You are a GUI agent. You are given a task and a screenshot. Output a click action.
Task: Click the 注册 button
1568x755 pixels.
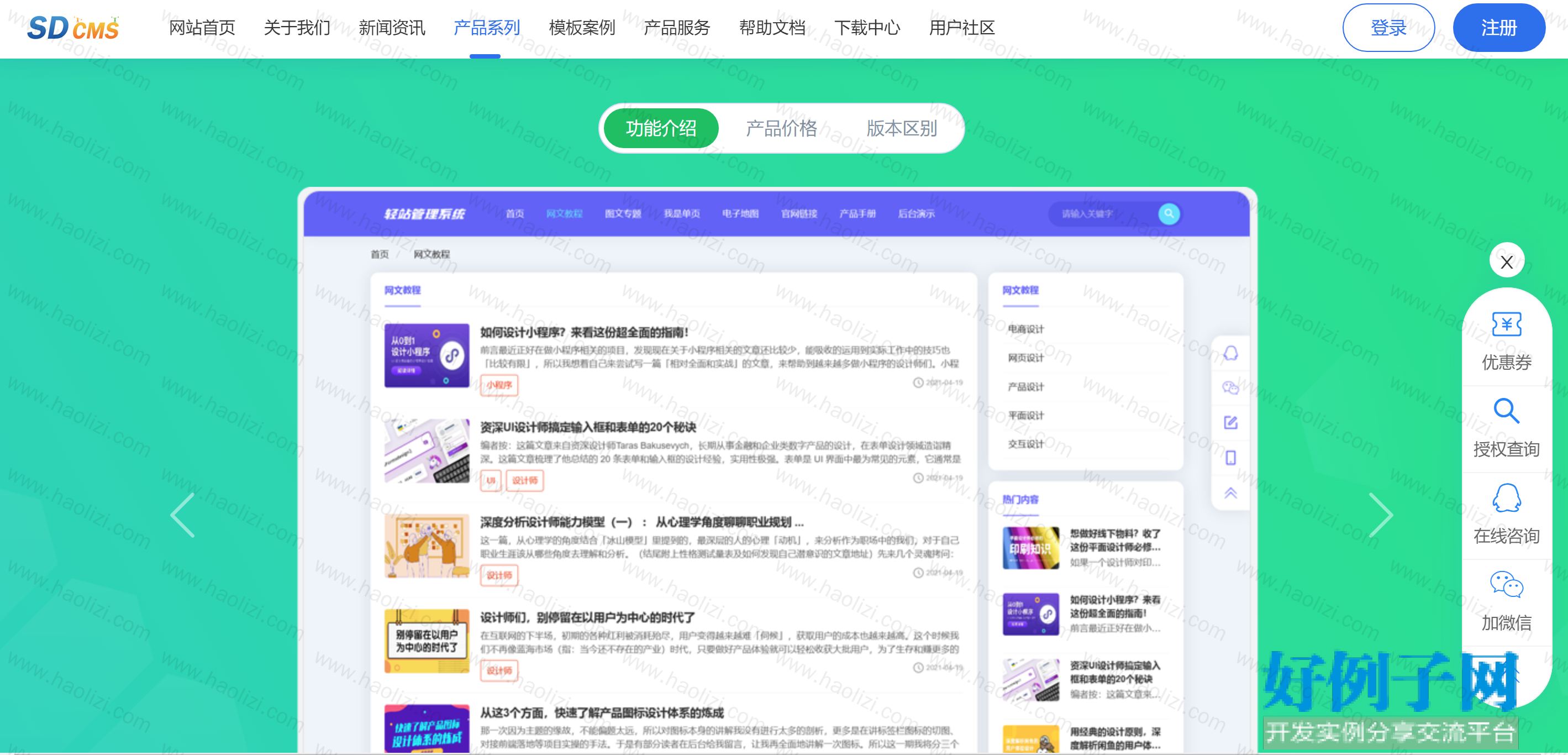coord(1498,28)
